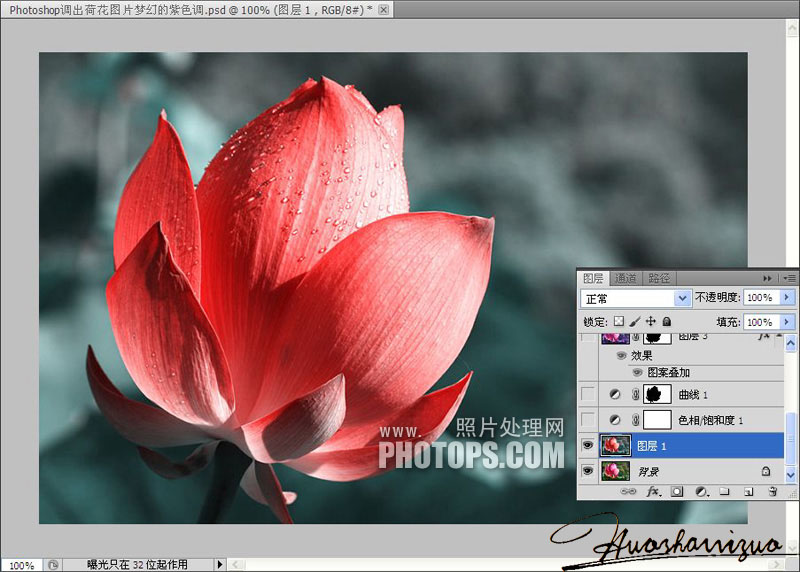Viewport: 800px width, 572px height.
Task: Select the Photoshop document title tab
Action: [x=196, y=10]
